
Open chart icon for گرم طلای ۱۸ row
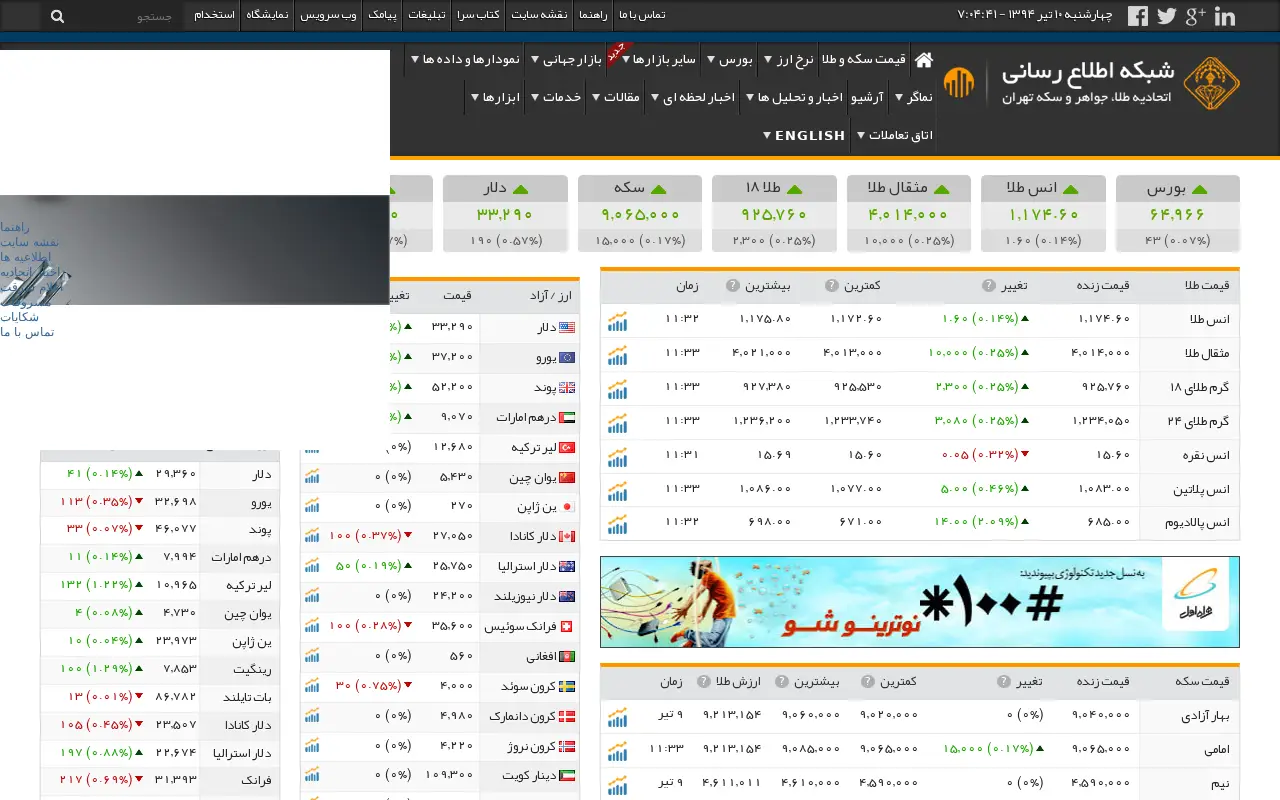pyautogui.click(x=618, y=389)
